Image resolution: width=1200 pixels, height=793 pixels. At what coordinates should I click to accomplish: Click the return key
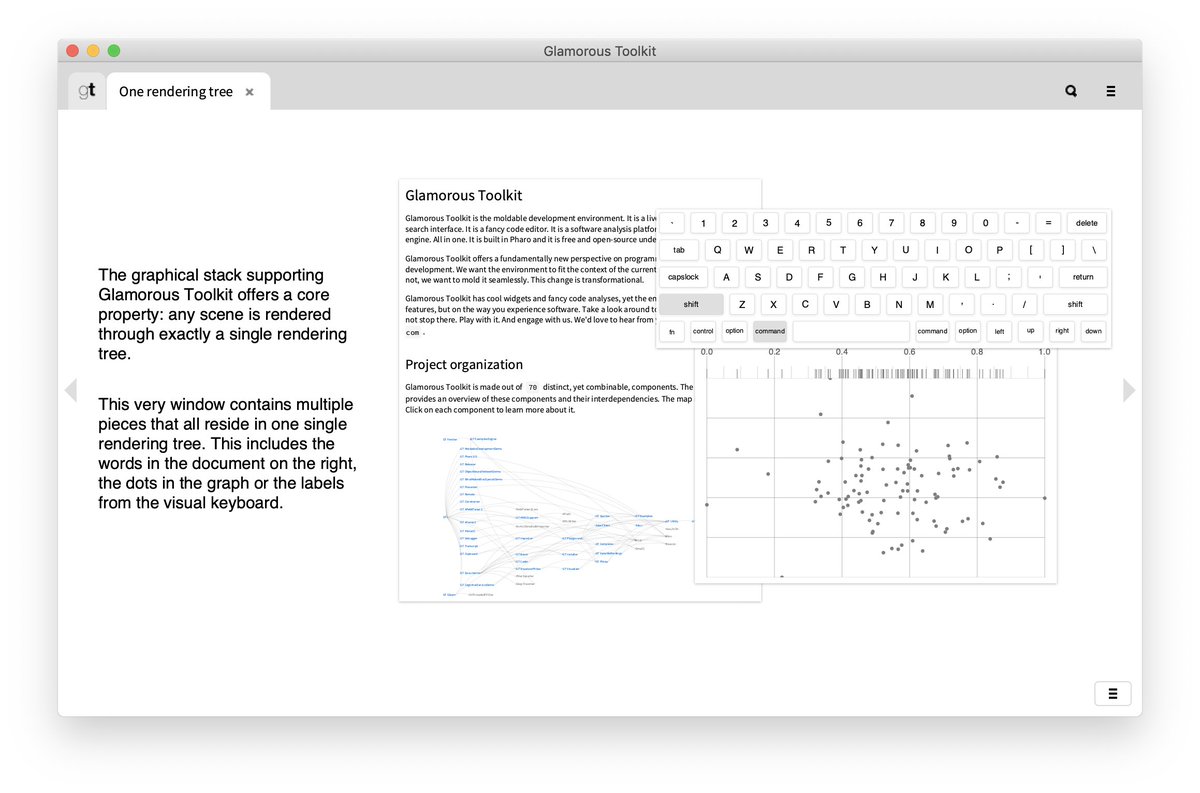(1083, 277)
